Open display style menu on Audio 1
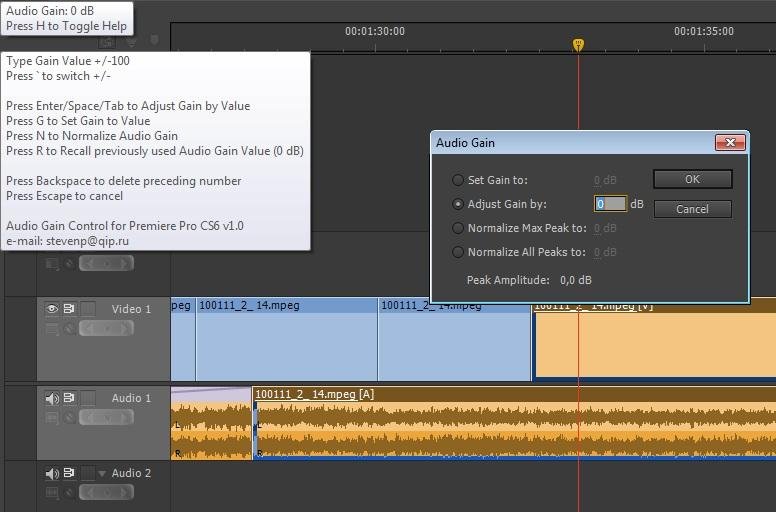Viewport: 776px width, 512px height. click(52, 417)
